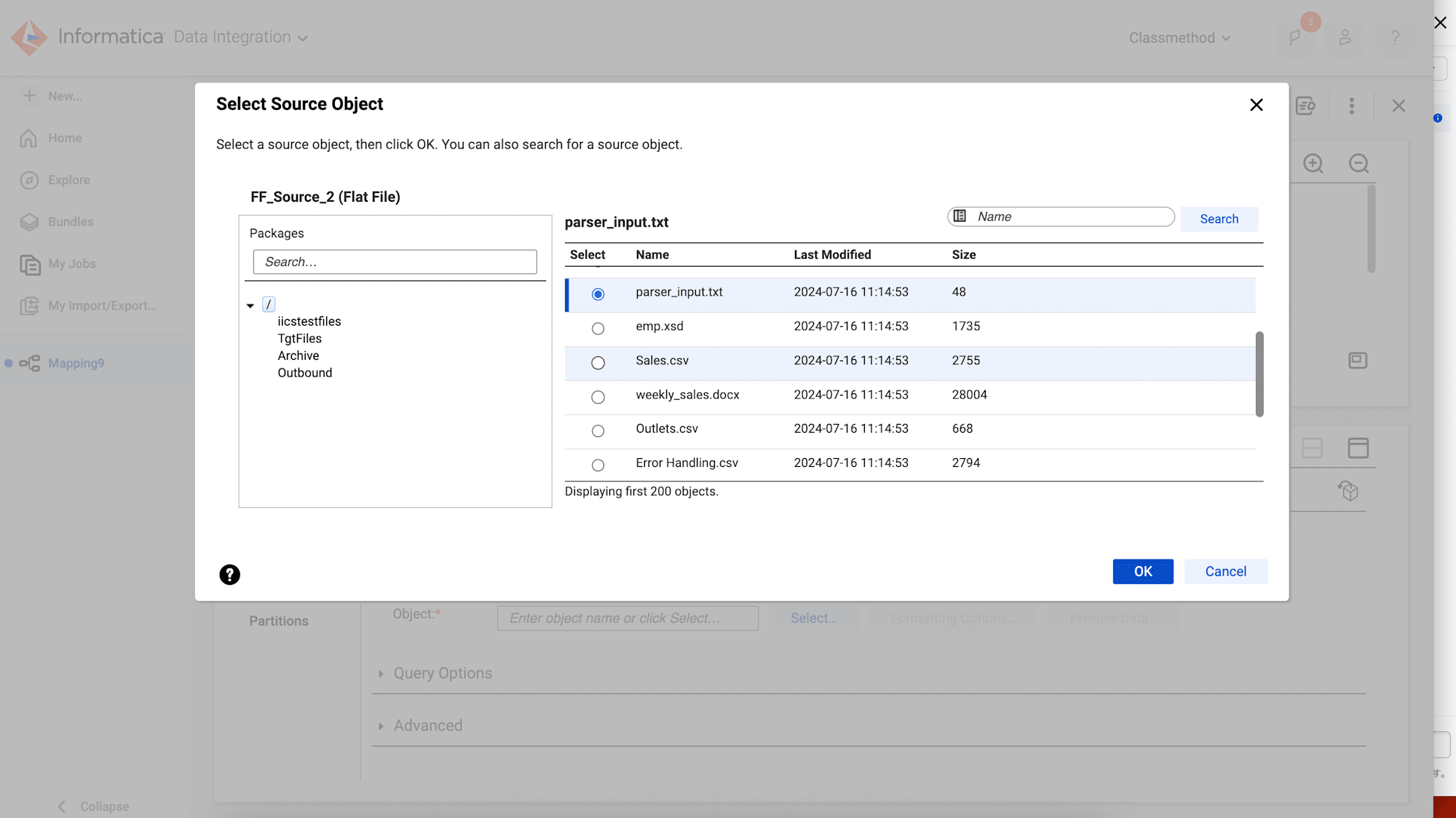
Task: Click the split panel layout icon
Action: click(1312, 448)
